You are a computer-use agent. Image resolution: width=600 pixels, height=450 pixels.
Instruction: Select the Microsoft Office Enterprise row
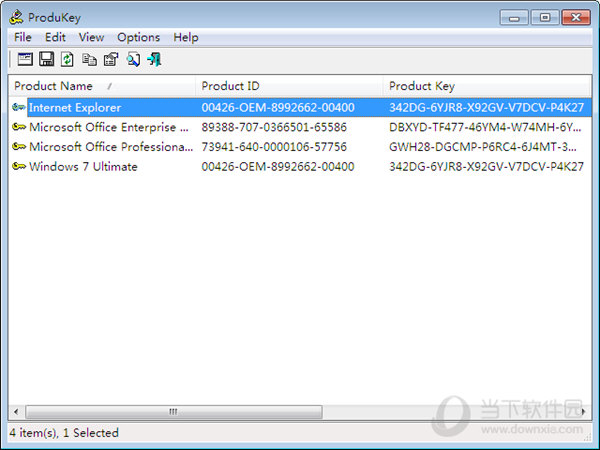tap(108, 127)
